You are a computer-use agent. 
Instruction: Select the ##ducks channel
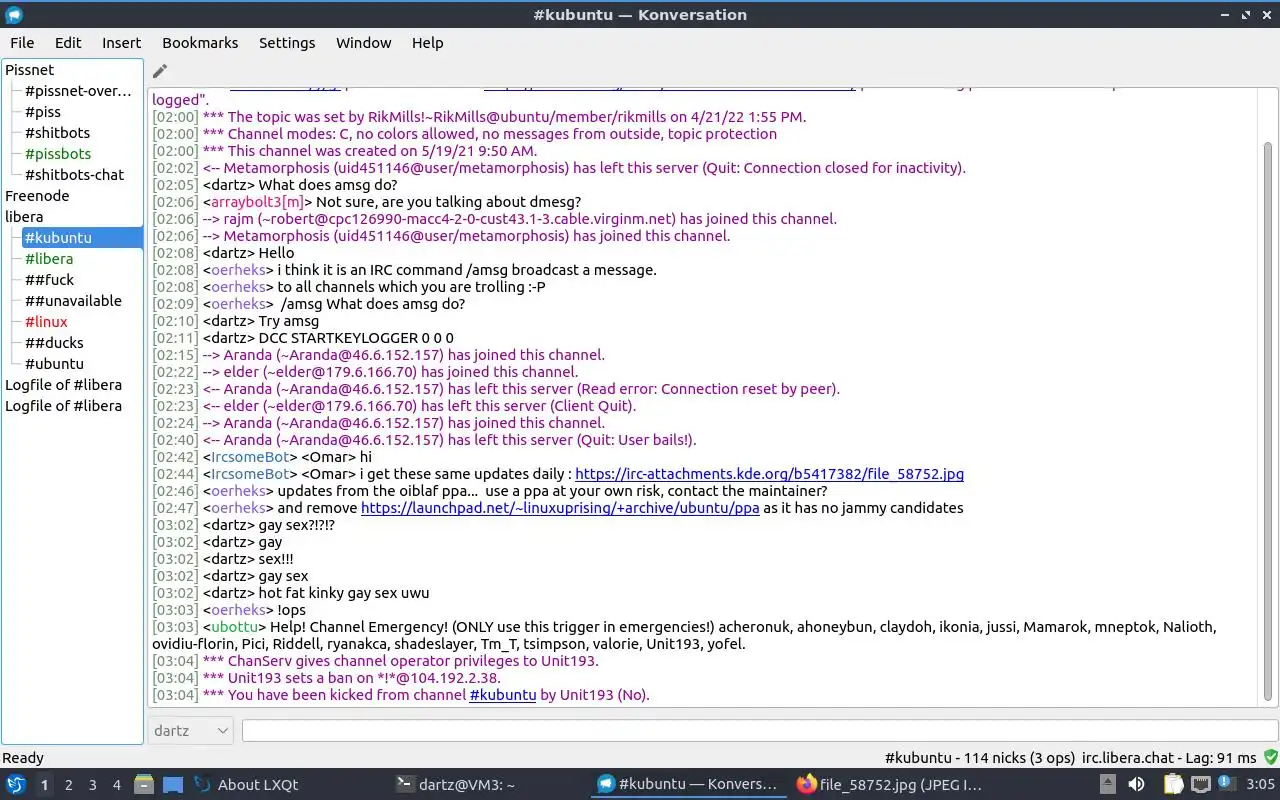coord(54,343)
